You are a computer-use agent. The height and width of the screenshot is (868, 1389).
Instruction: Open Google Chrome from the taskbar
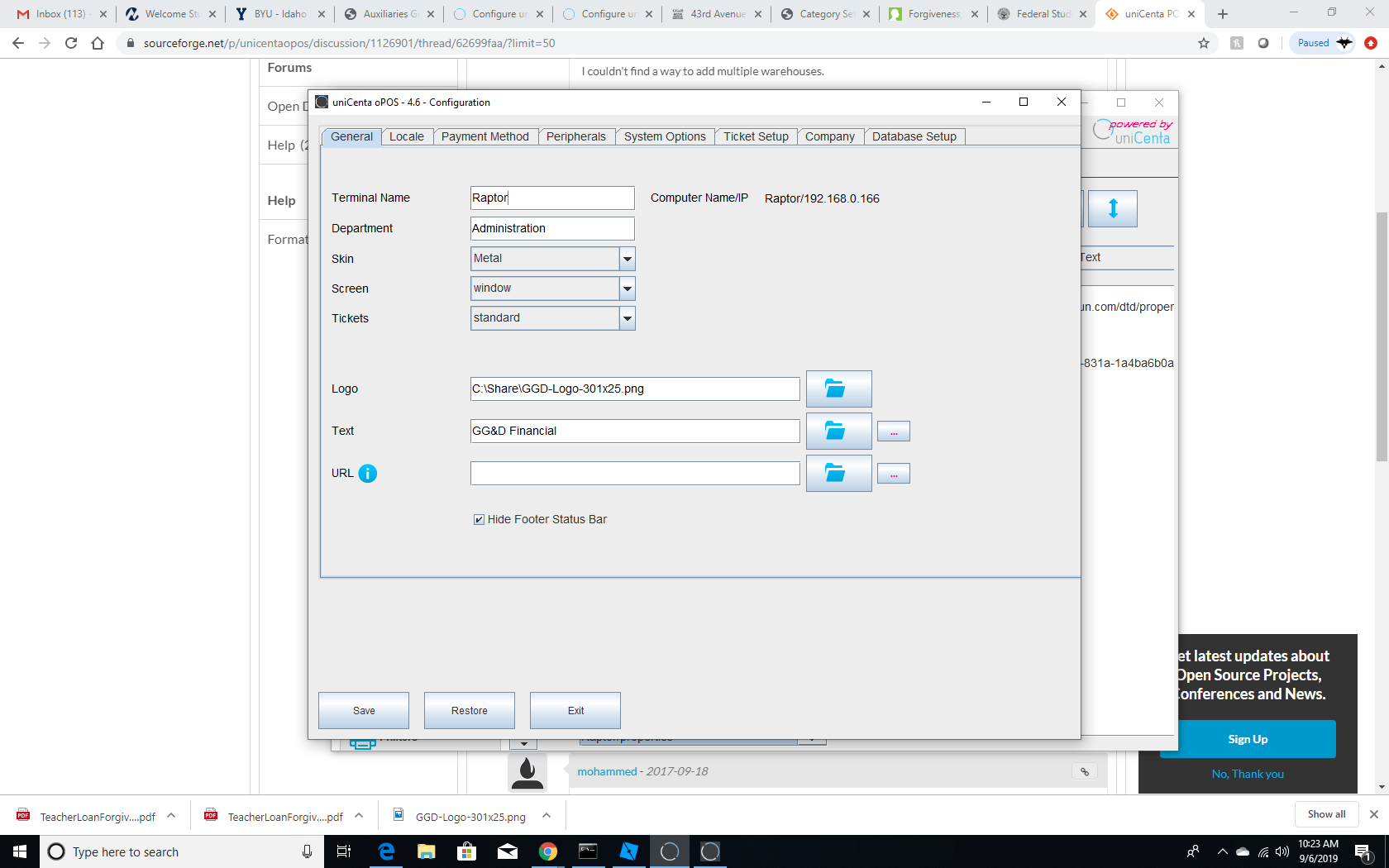click(x=547, y=851)
